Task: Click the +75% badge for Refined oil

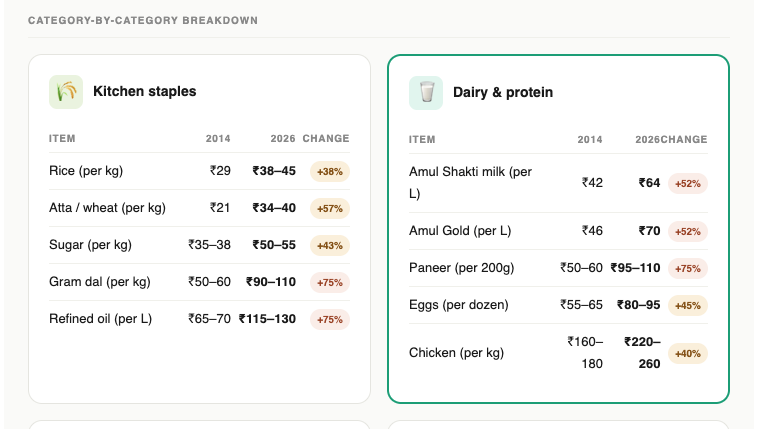Action: pyautogui.click(x=330, y=320)
